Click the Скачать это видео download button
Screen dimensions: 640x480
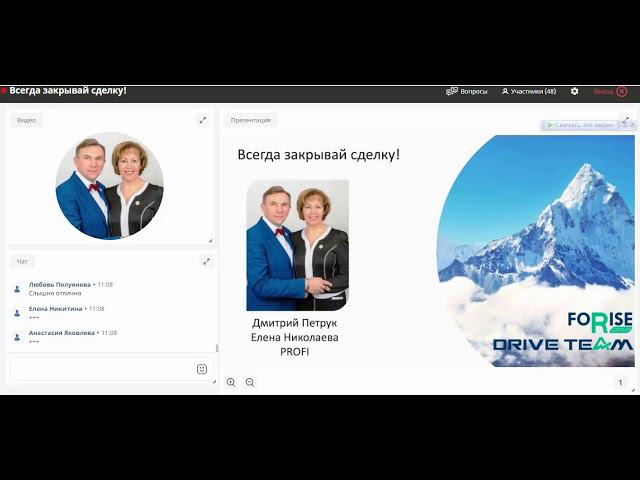[x=580, y=125]
